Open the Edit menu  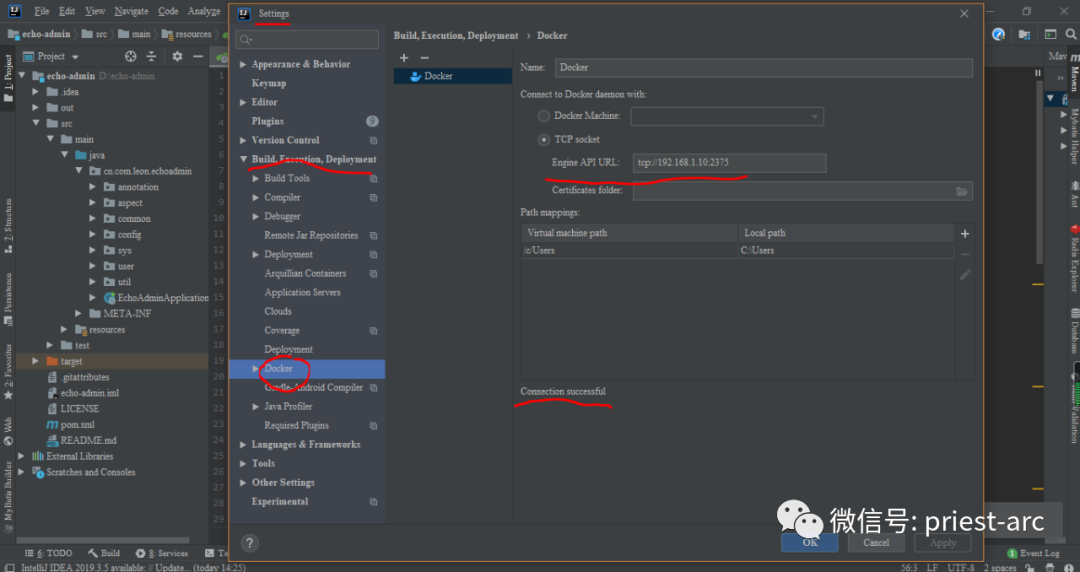click(67, 11)
